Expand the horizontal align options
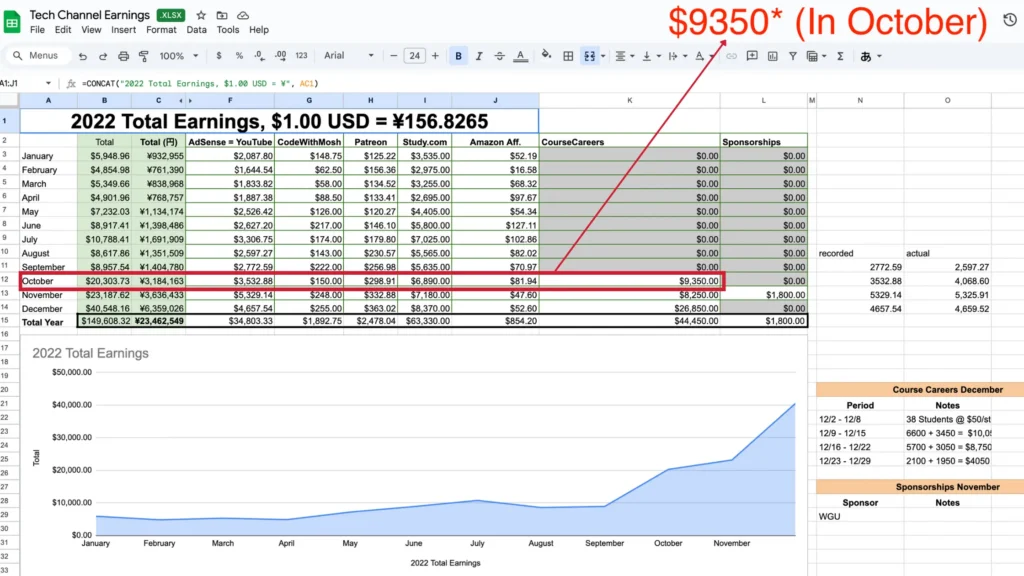 [630, 56]
